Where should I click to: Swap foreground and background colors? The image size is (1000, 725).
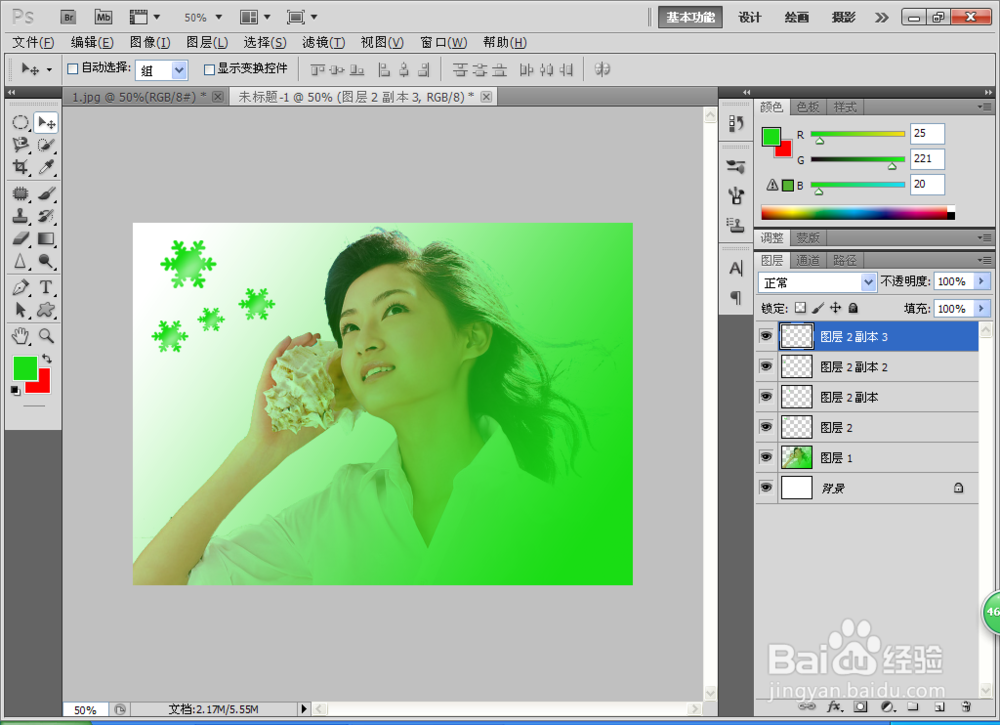pyautogui.click(x=47, y=358)
